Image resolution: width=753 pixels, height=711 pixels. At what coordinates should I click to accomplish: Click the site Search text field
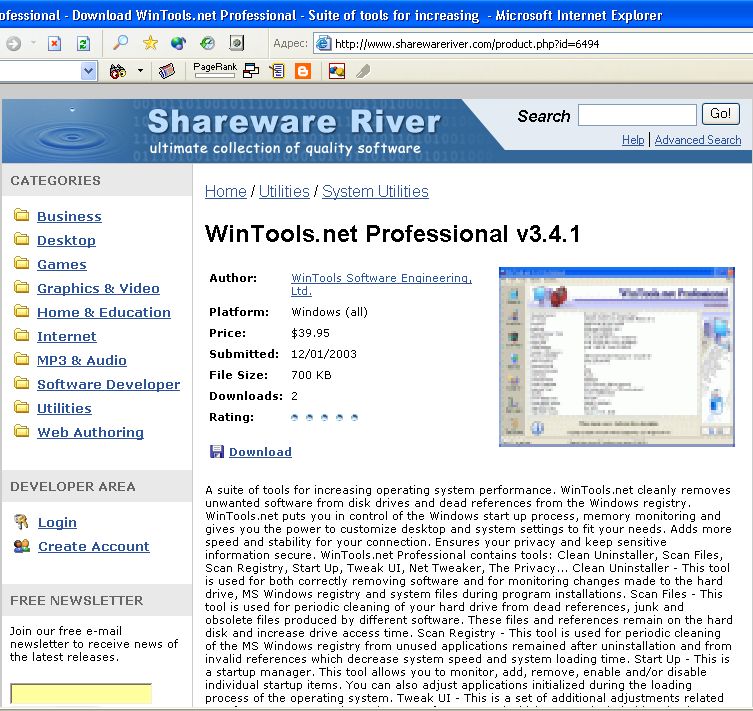click(x=637, y=115)
